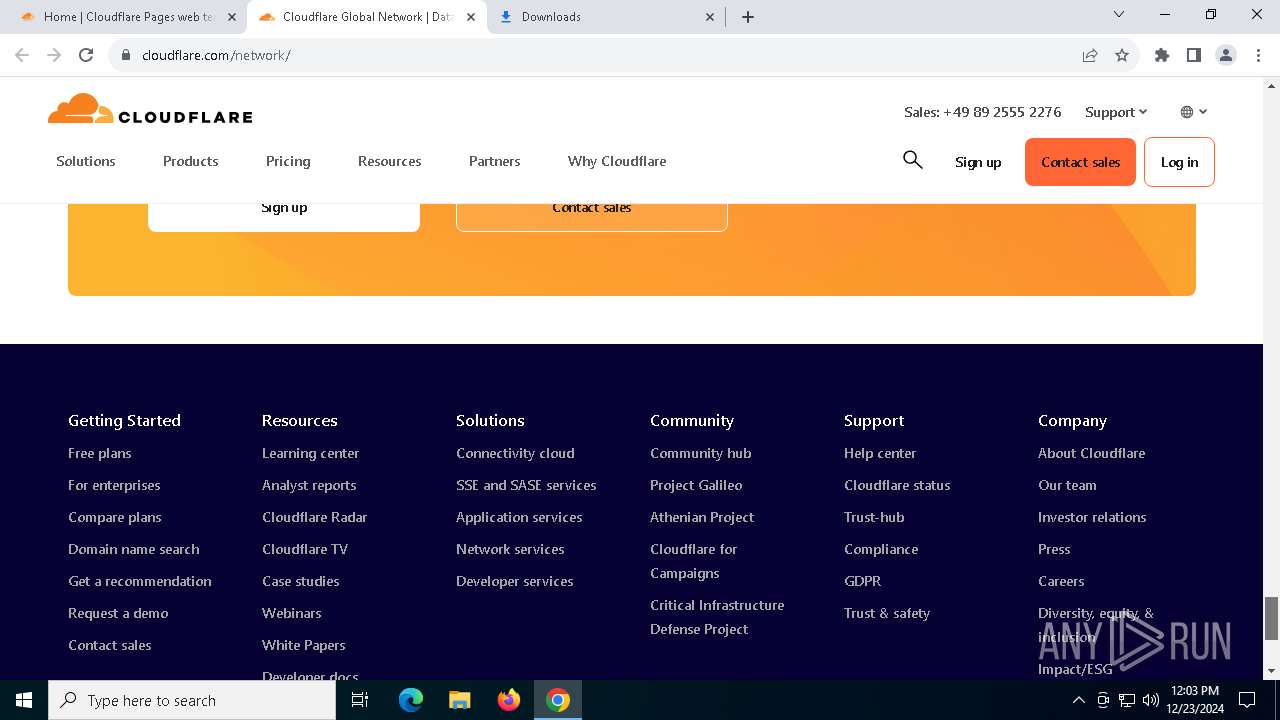1280x720 pixels.
Task: Click the scrollbar down arrow
Action: [x=1271, y=671]
